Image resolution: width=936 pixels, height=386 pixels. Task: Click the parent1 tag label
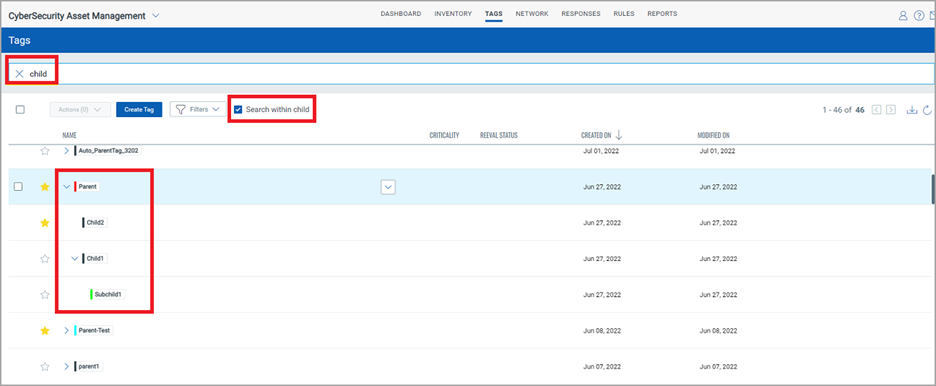88,366
